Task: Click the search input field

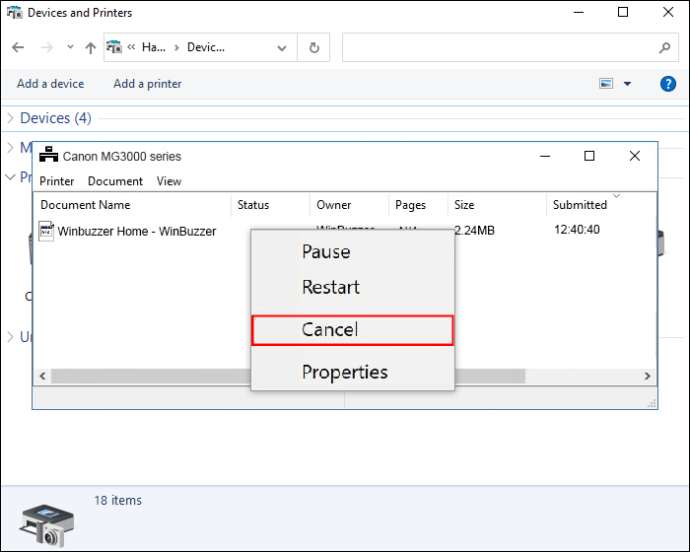Action: (x=499, y=47)
